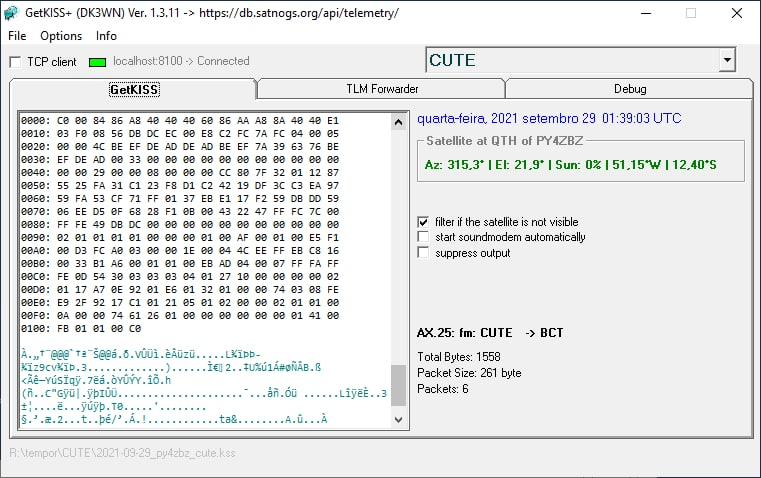Click the last ASCII decoded line starting with §
761x478 pixels.
(x=174, y=419)
